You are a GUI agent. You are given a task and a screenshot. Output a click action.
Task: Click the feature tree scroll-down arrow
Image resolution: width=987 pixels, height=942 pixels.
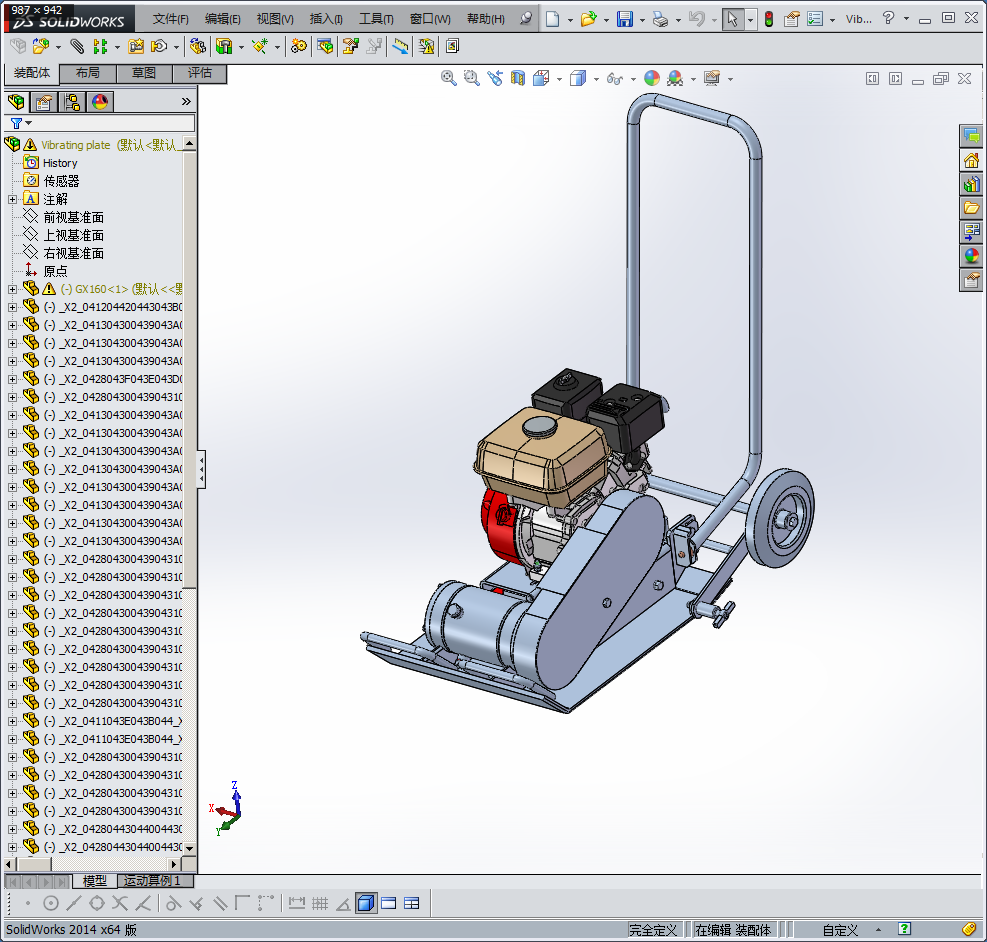(x=189, y=848)
